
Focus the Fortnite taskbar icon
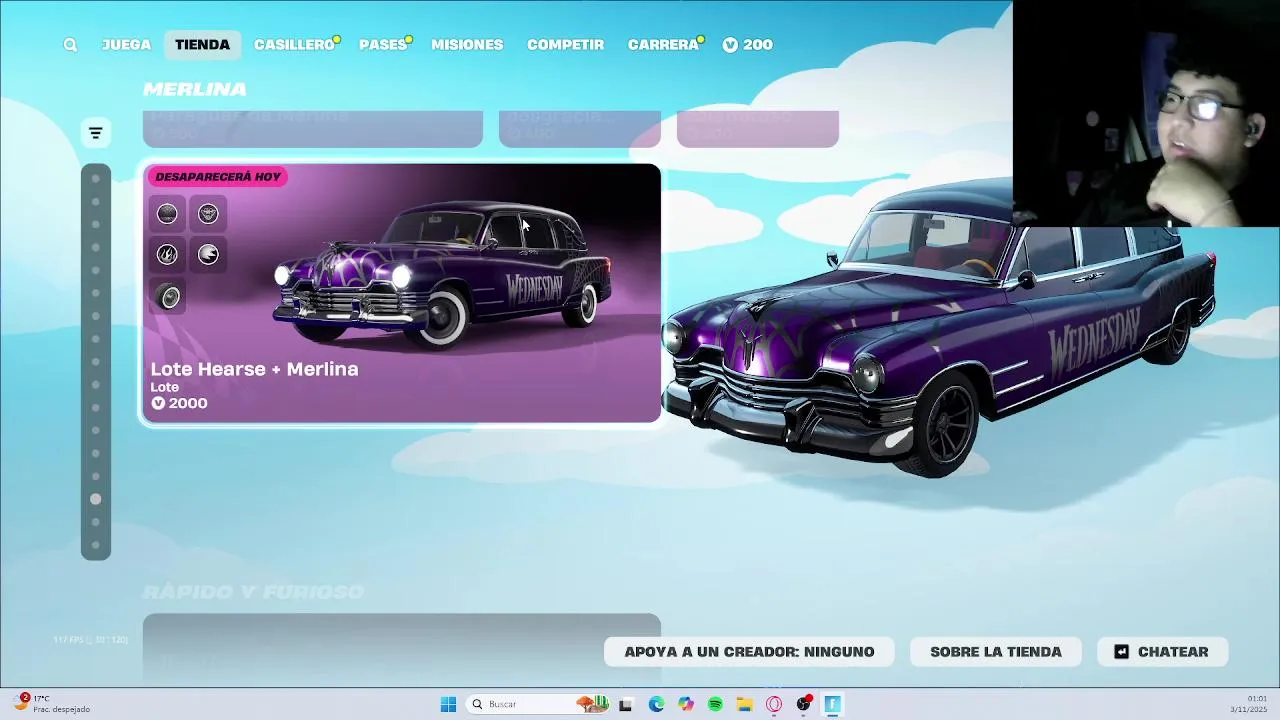[832, 704]
